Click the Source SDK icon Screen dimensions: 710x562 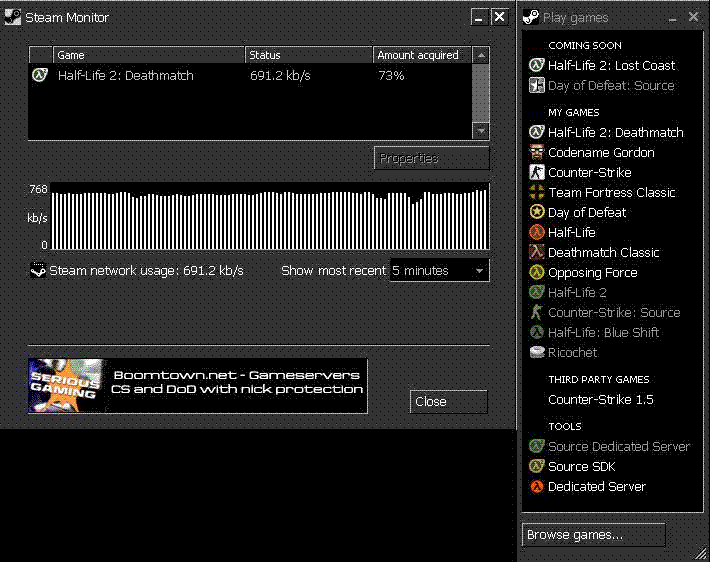click(537, 466)
